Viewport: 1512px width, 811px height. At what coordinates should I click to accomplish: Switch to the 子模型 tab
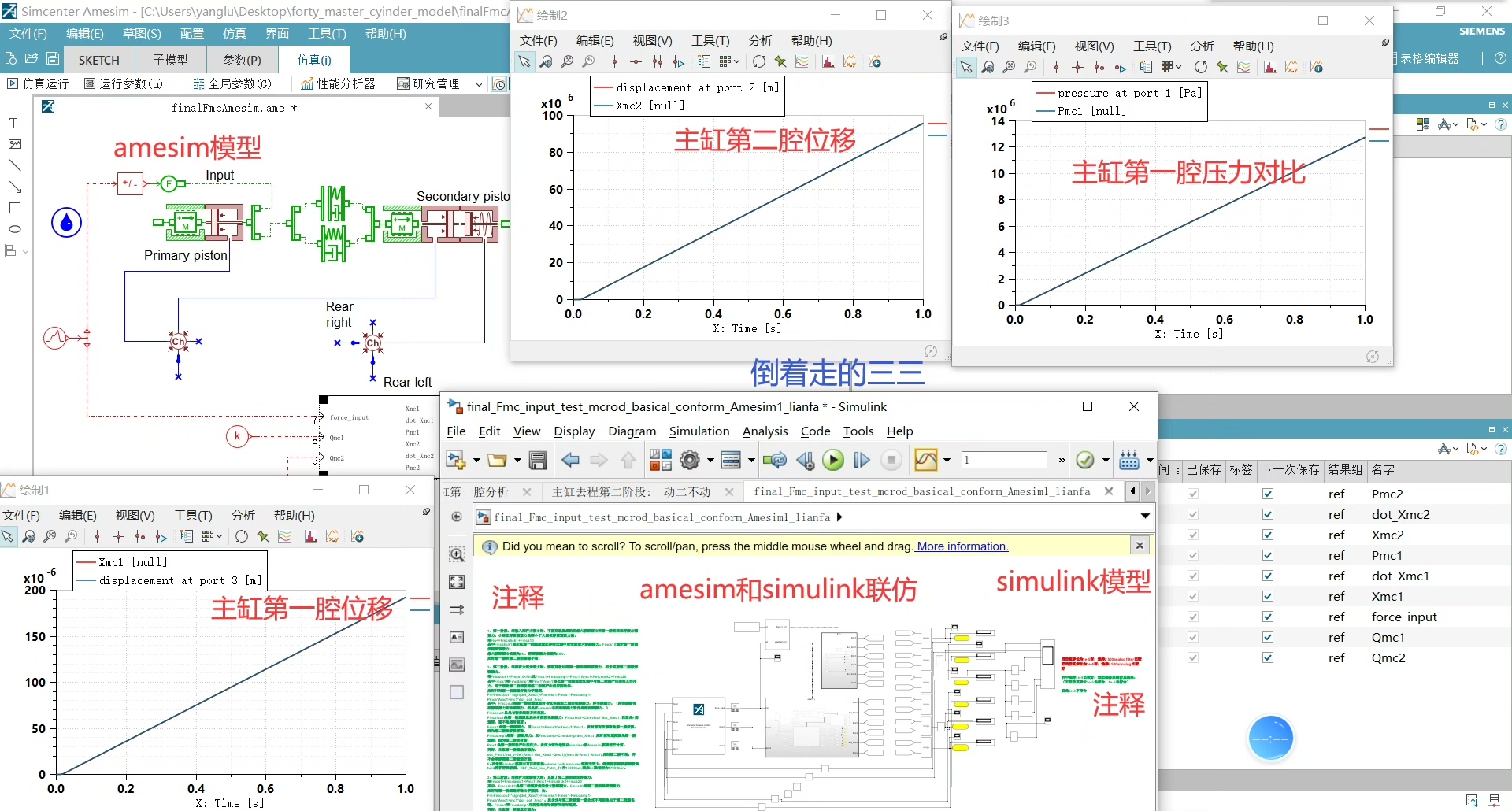(170, 60)
